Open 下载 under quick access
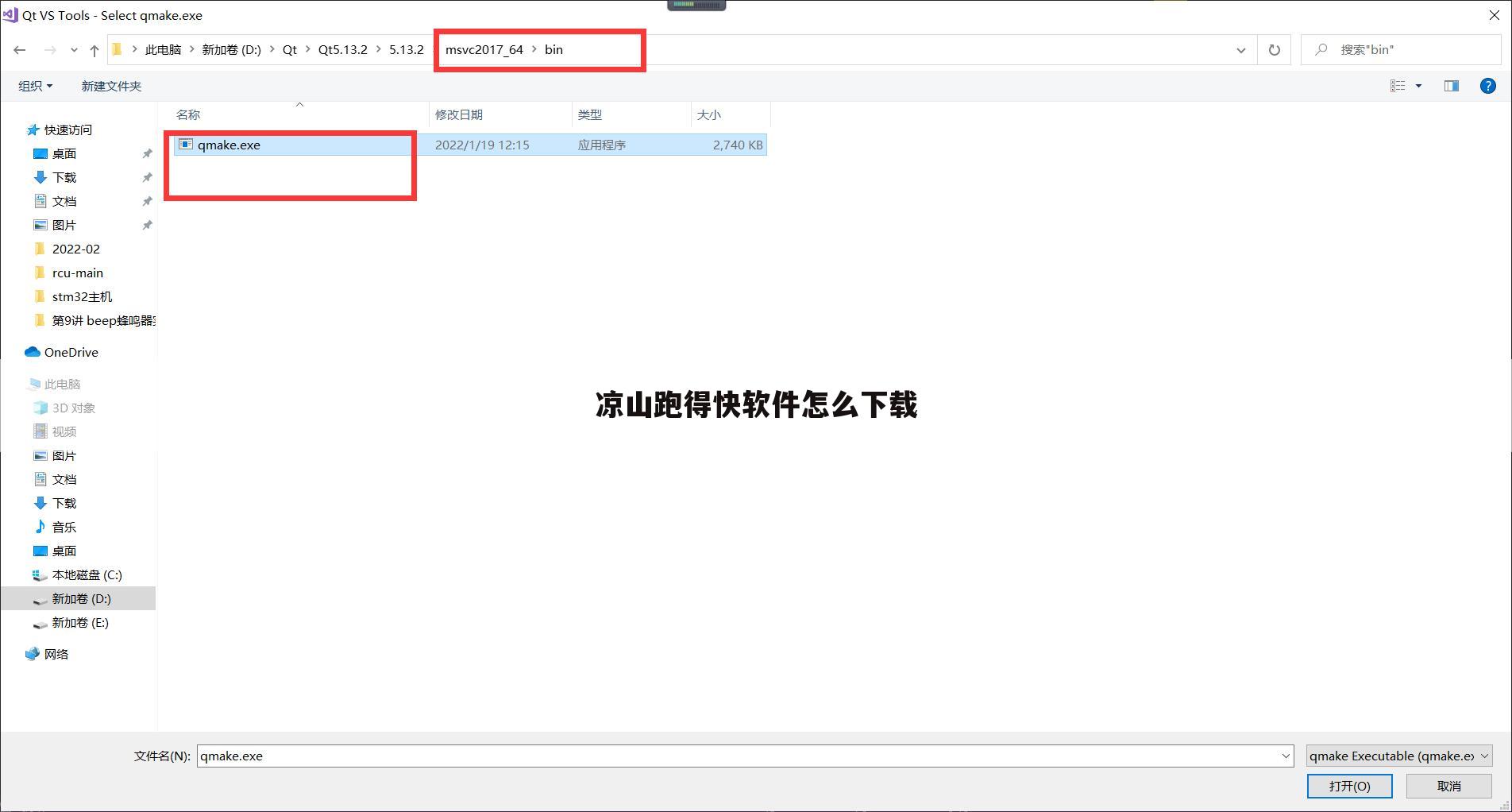Image resolution: width=1512 pixels, height=812 pixels. click(64, 177)
